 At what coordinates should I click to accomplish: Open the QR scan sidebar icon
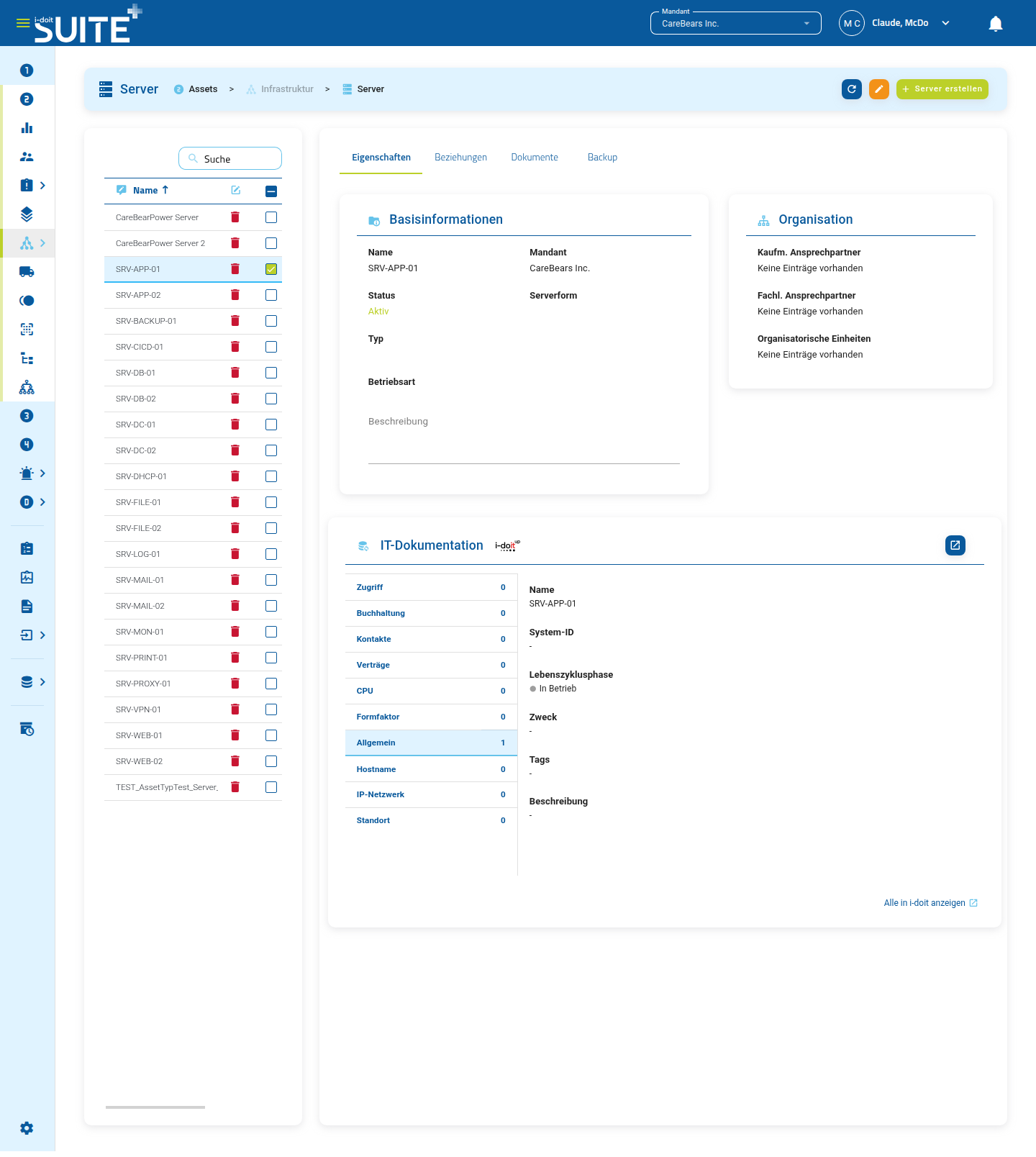(27, 330)
